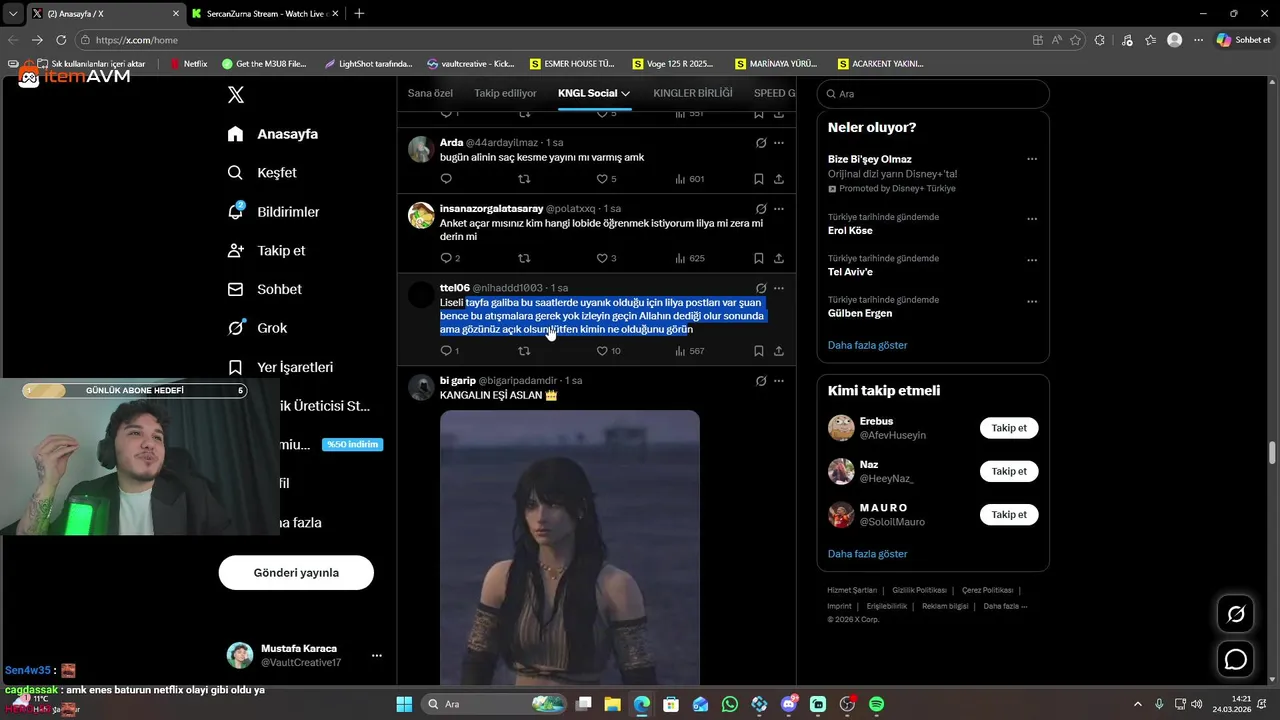Open more options on ttel06's post

[x=779, y=288]
